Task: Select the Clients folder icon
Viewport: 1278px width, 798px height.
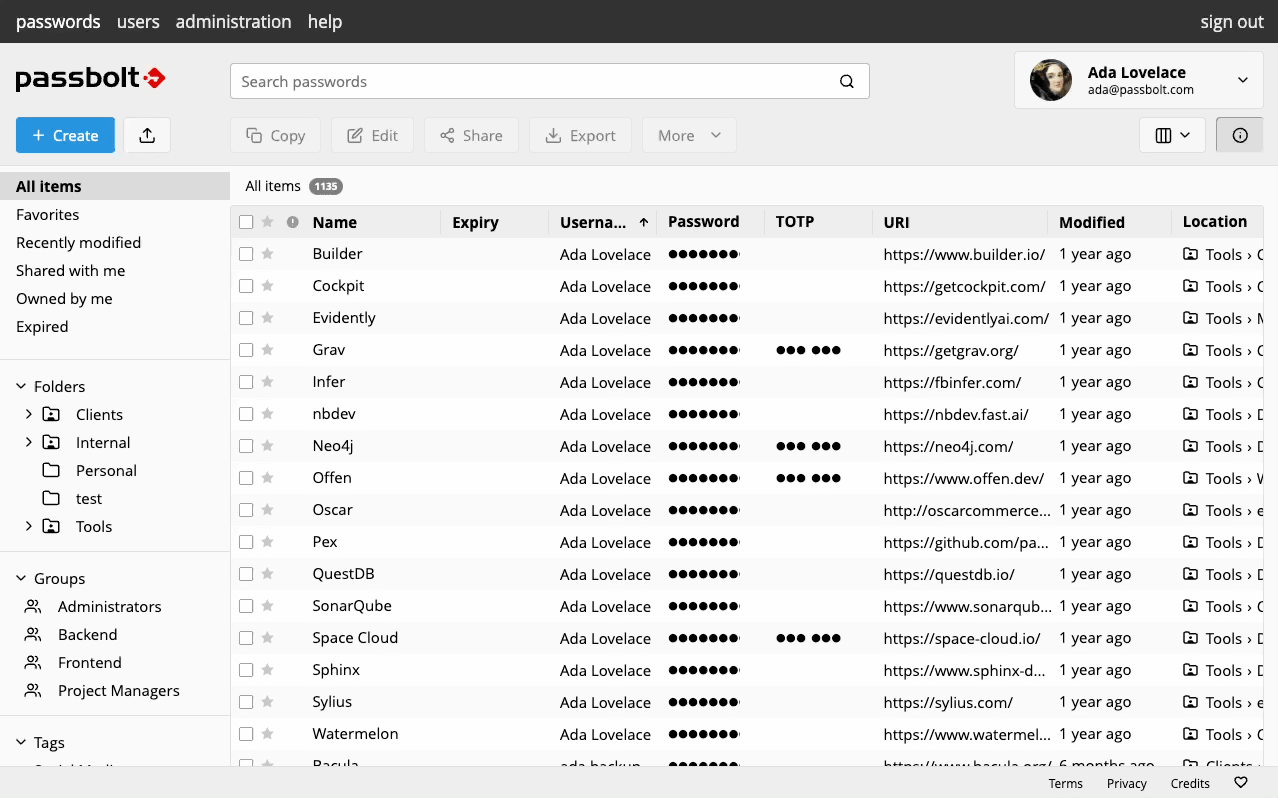Action: tap(51, 414)
